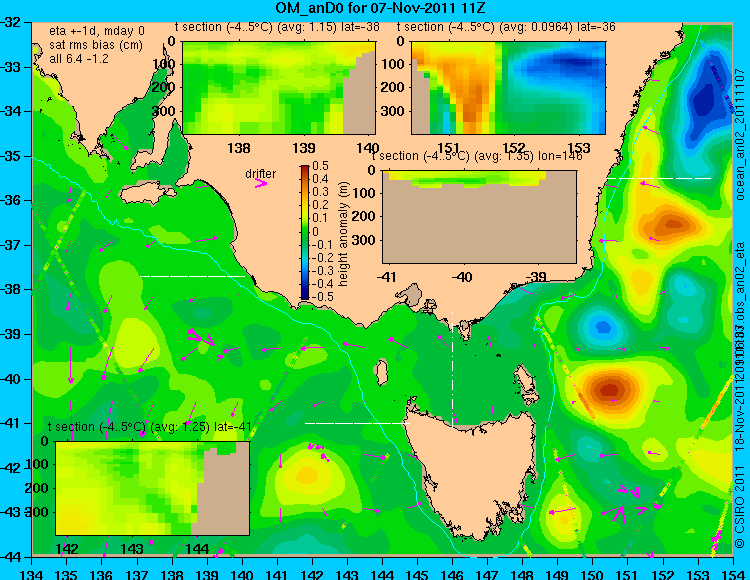Click the white dashed section line at latitude -38
750x580 pixels.
pos(192,276)
